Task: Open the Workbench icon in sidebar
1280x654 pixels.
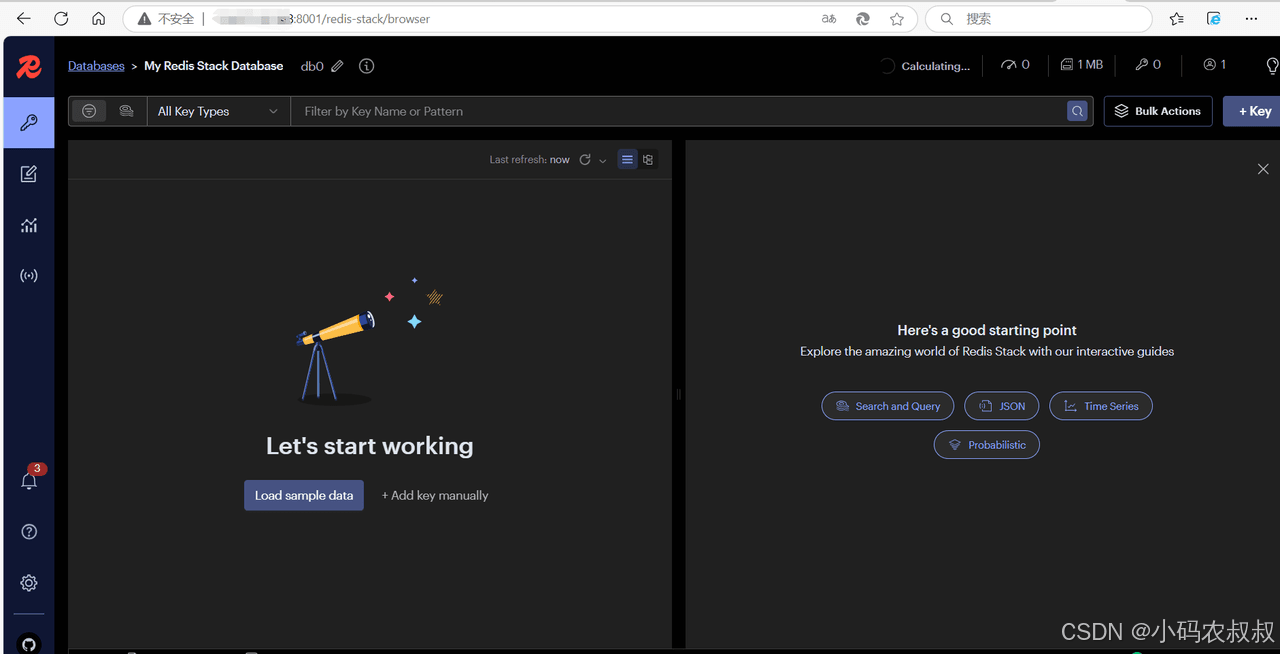Action: [29, 174]
